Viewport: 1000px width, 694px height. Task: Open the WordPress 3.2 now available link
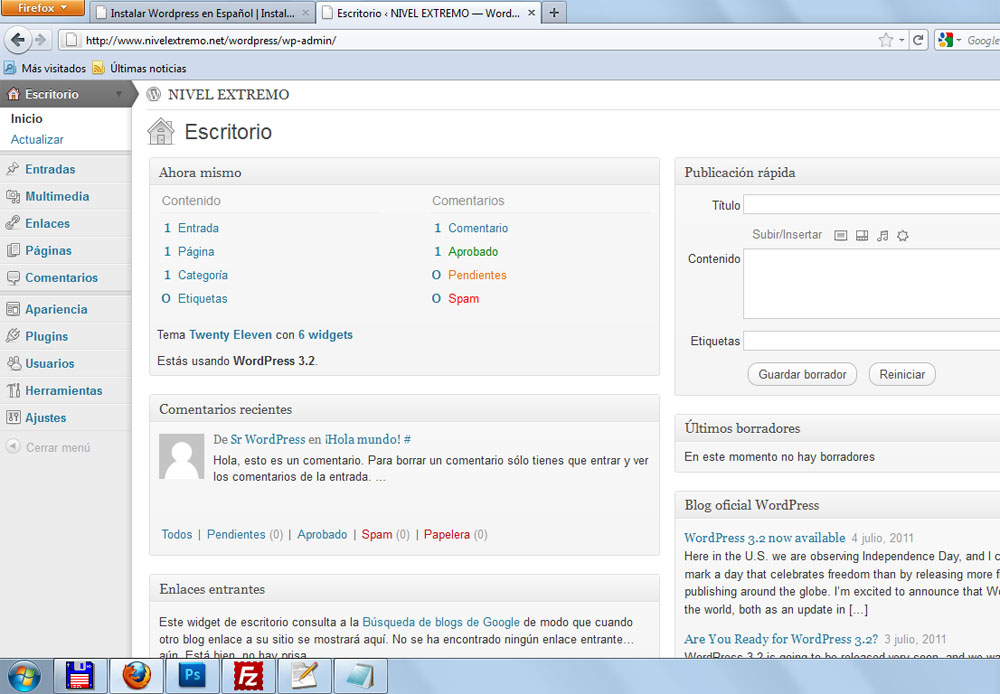764,538
